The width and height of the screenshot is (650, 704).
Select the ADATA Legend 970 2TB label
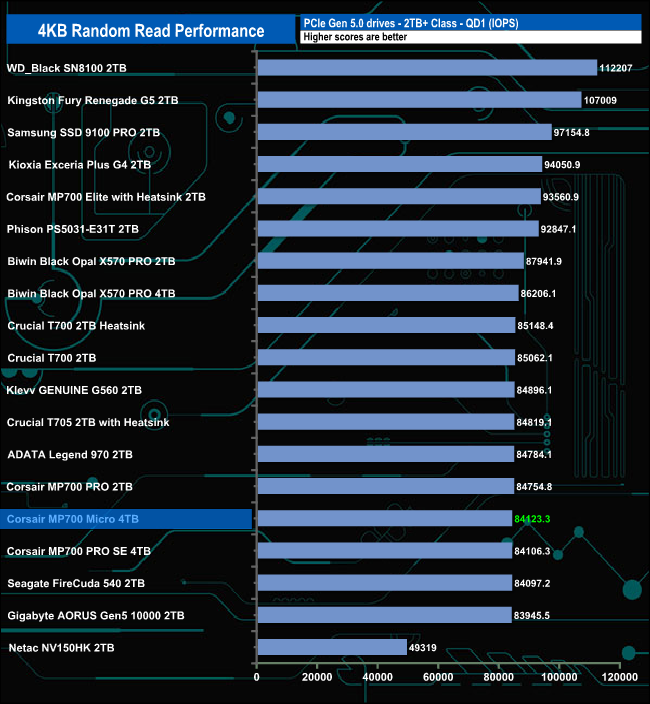point(70,454)
